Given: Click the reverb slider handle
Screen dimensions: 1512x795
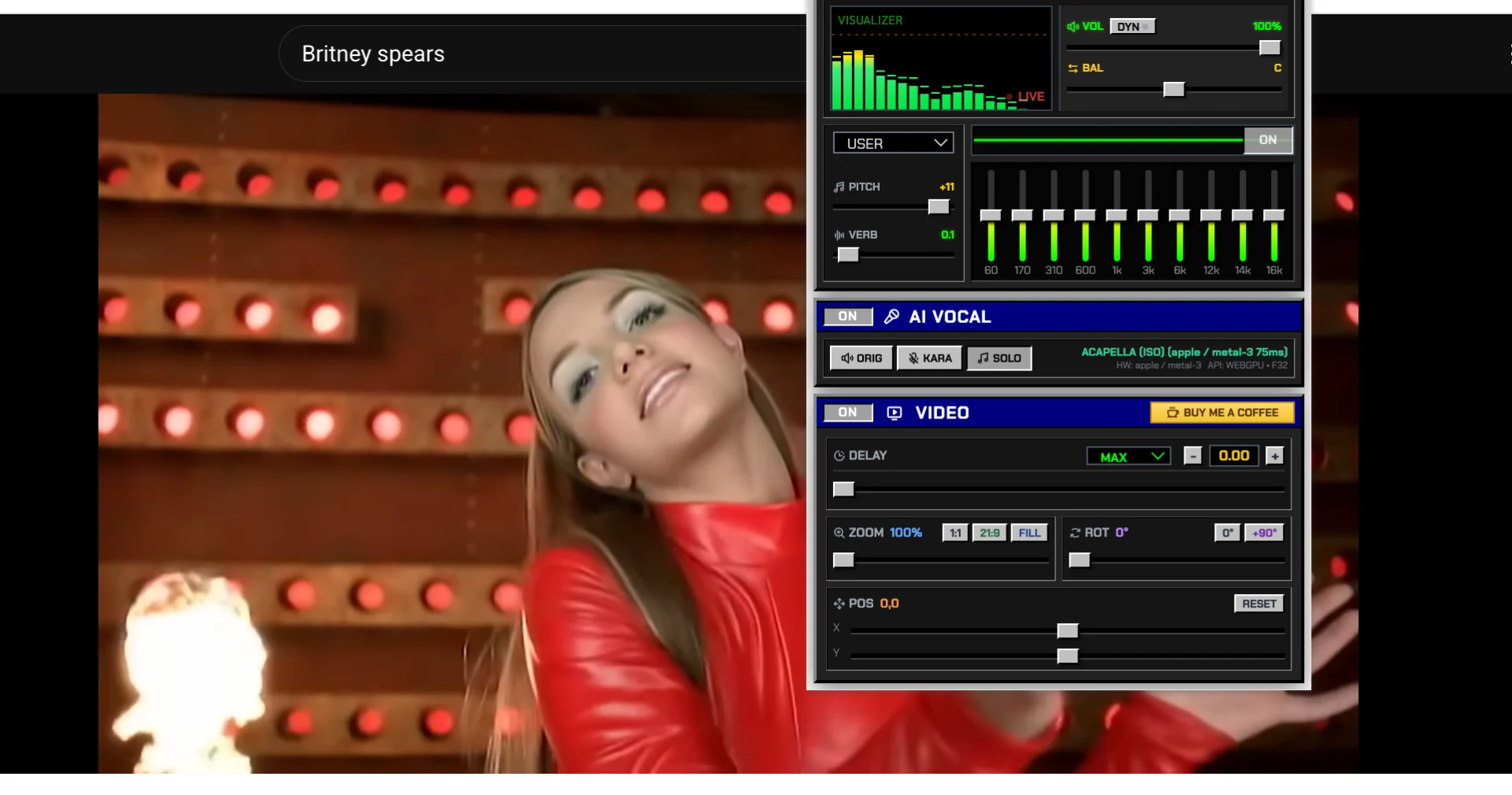Looking at the screenshot, I should point(848,255).
